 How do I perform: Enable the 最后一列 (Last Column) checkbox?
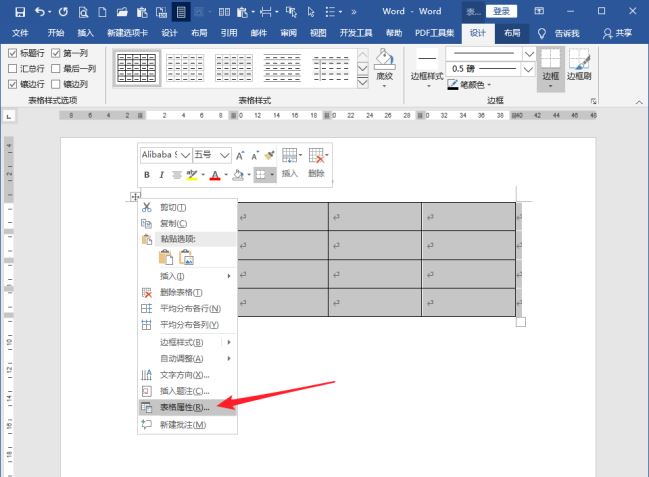[55, 68]
